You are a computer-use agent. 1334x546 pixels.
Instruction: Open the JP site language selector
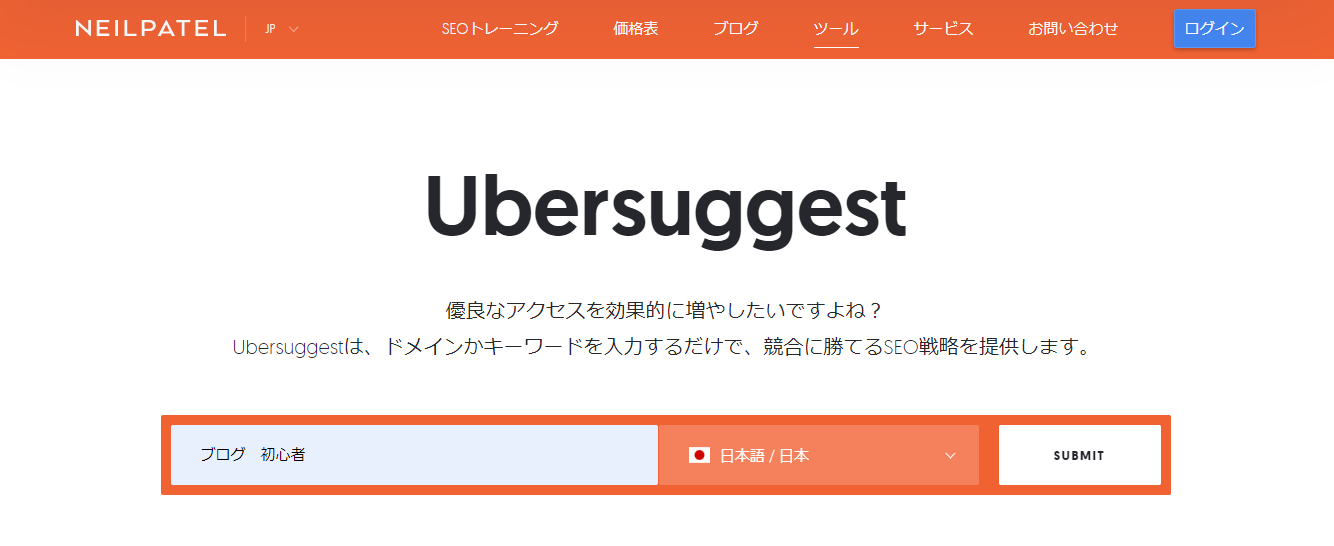tap(281, 29)
